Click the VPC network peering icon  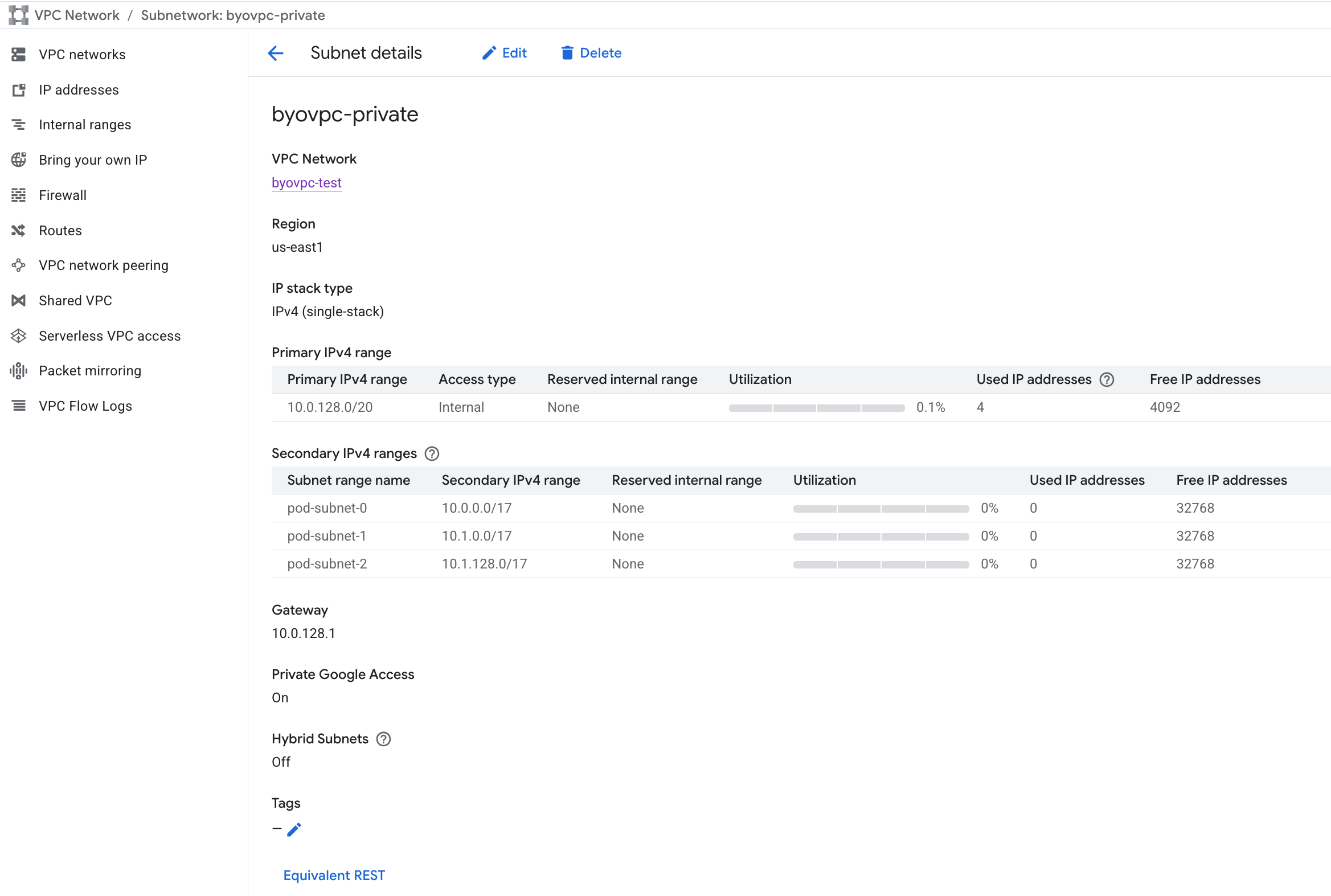pos(19,265)
